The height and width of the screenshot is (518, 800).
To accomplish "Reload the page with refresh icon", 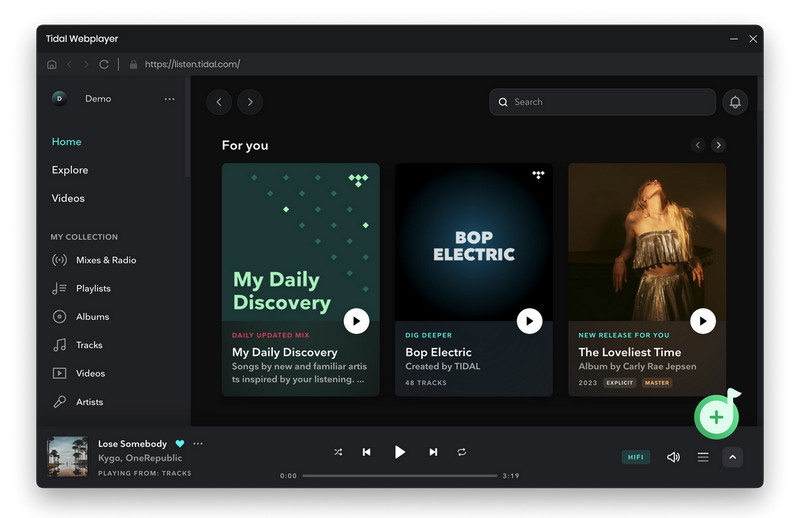I will (x=104, y=64).
